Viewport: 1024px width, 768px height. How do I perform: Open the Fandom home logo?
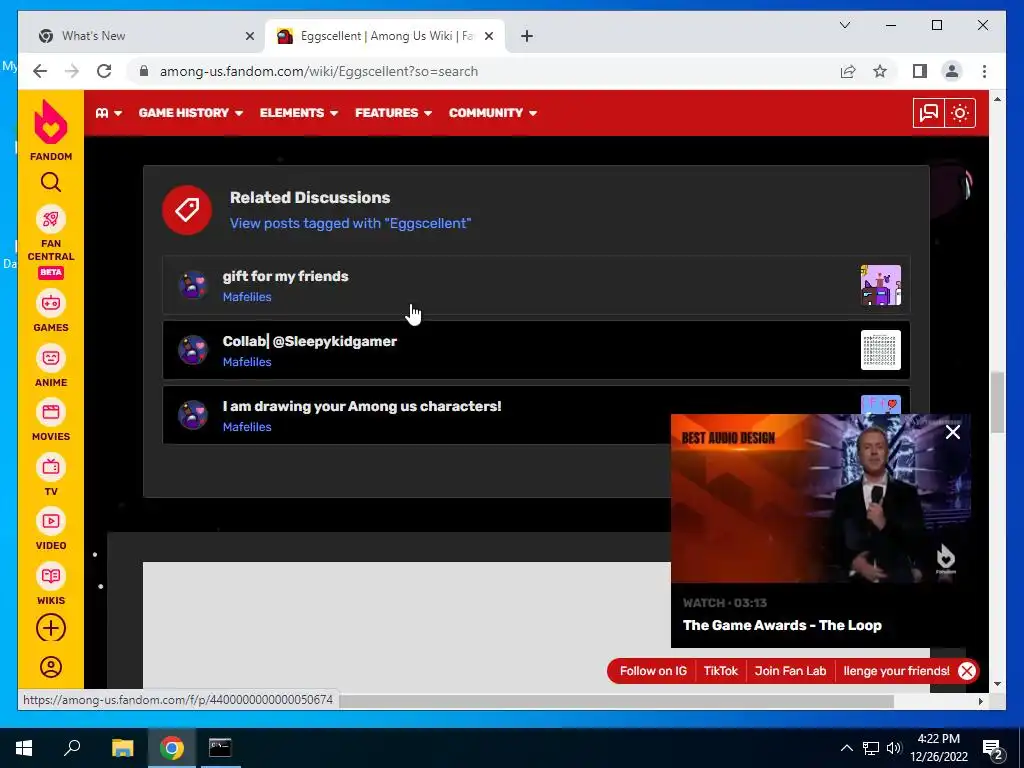point(50,130)
